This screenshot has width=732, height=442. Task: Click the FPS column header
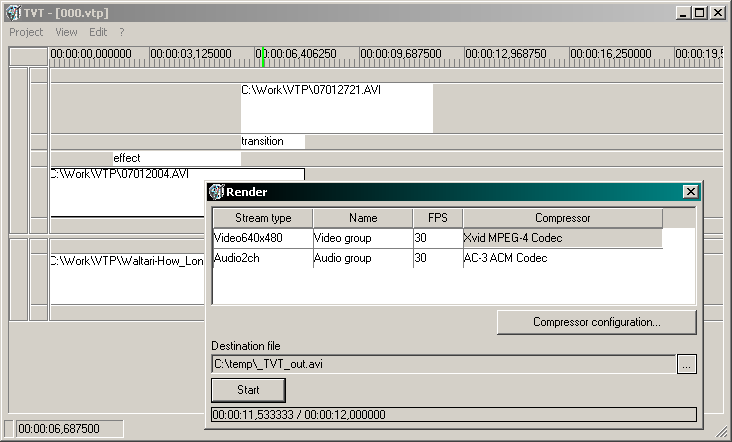tap(438, 218)
